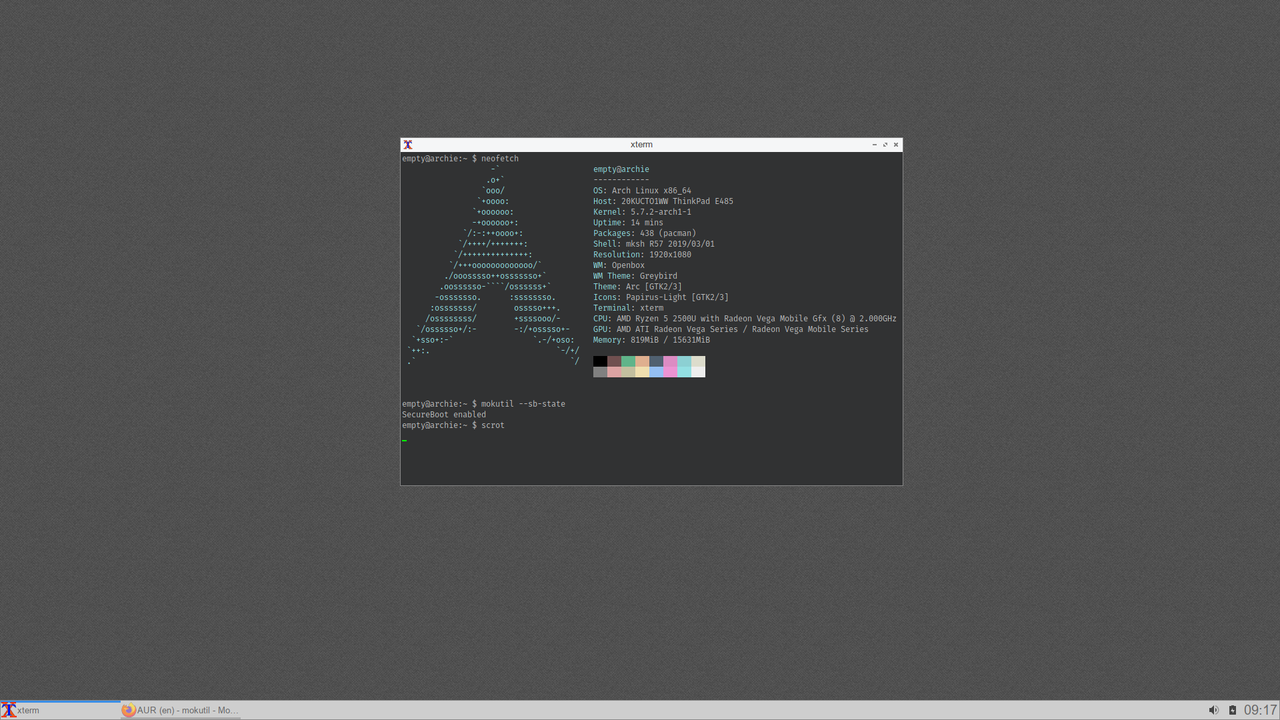Click the xterm logo icon in title bar
Screen dimensions: 1280x720
pyautogui.click(x=407, y=145)
